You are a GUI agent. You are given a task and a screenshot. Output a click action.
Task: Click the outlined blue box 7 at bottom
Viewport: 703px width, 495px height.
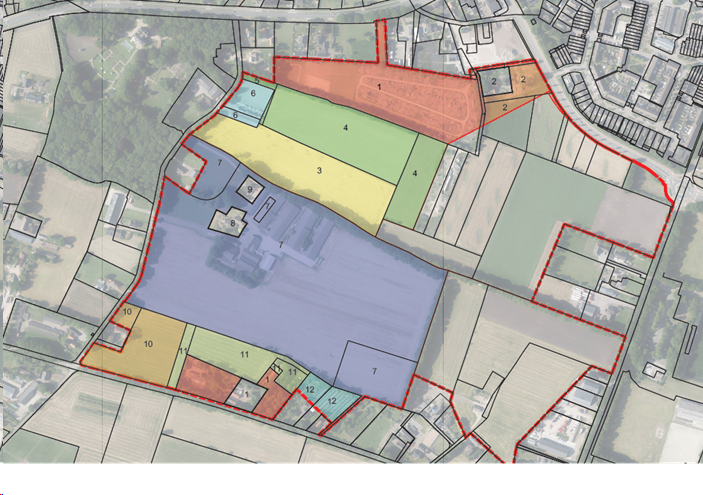pyautogui.click(x=374, y=370)
